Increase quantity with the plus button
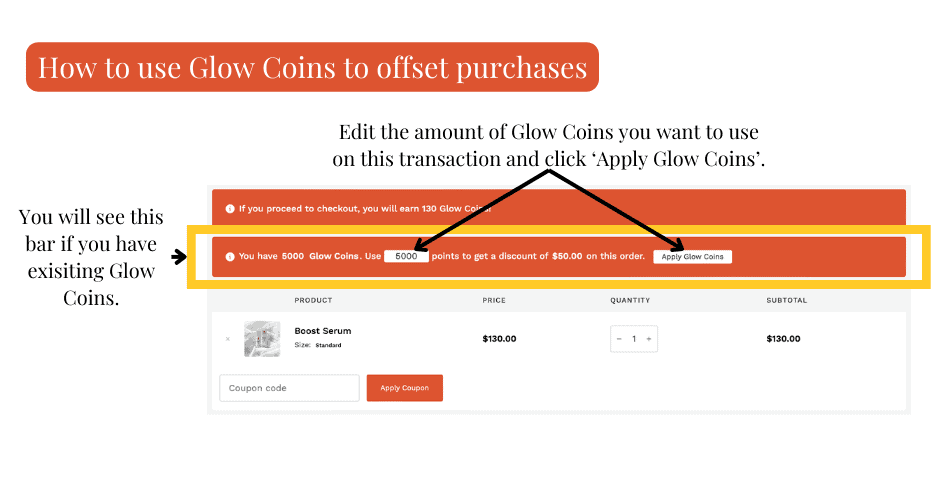 pos(649,339)
